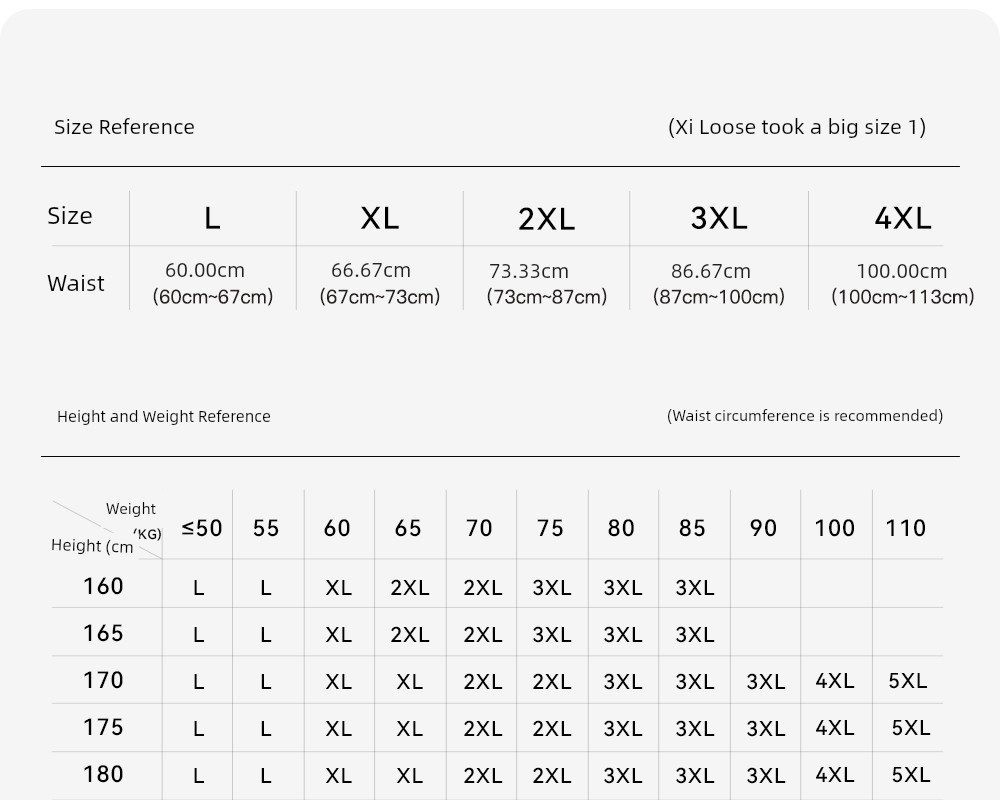
Task: Click the Height and Weight Reference heading
Action: tap(164, 417)
